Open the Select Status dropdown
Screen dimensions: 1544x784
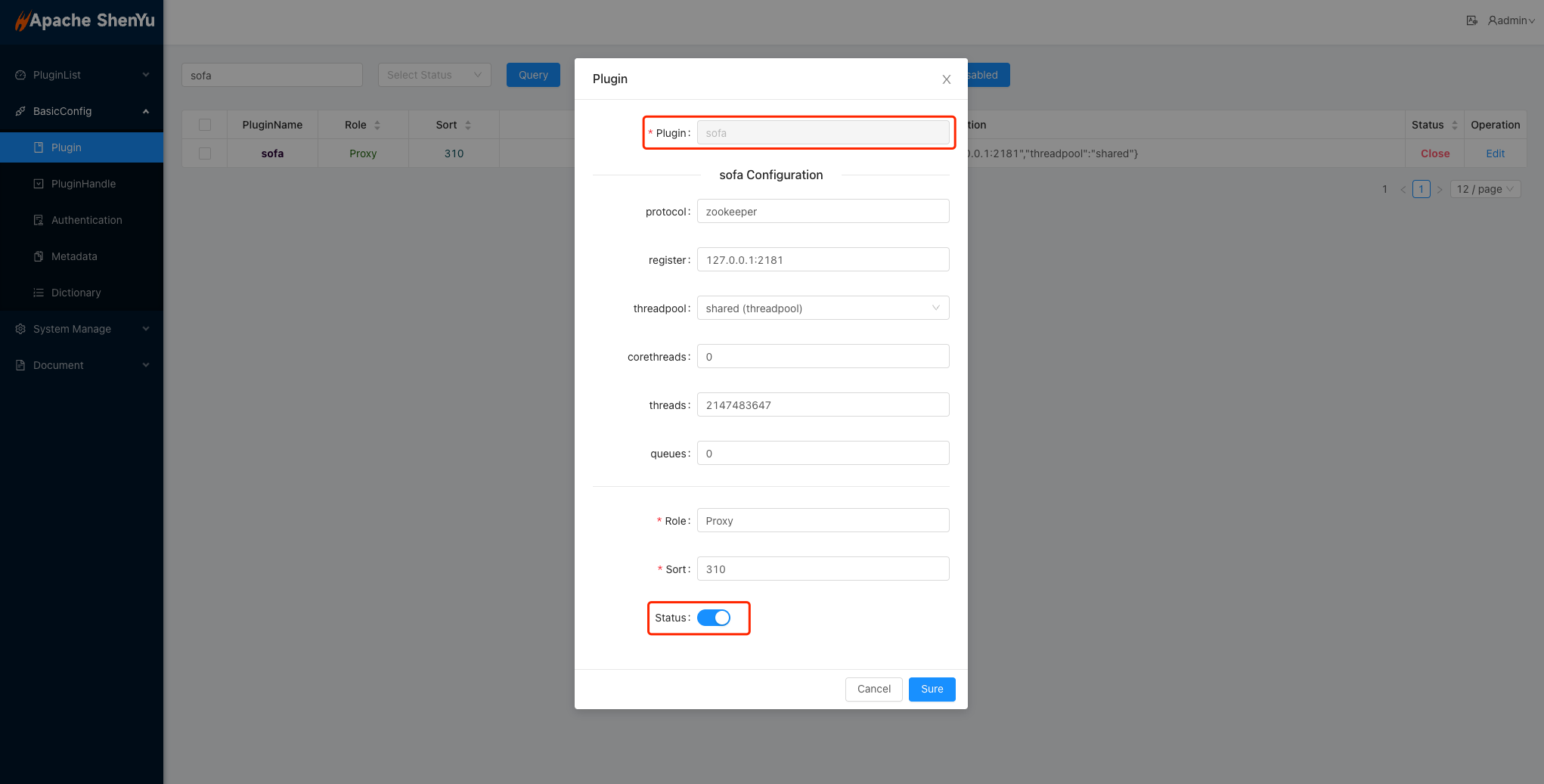point(434,75)
